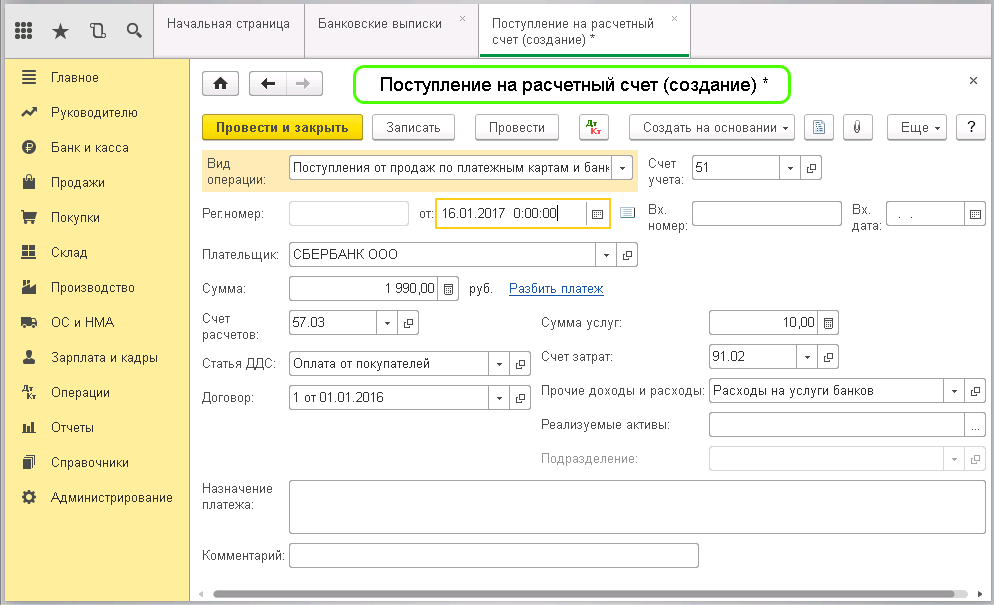The height and width of the screenshot is (605, 994).
Task: Show Дт/Кт postings icon
Action: pos(594,127)
